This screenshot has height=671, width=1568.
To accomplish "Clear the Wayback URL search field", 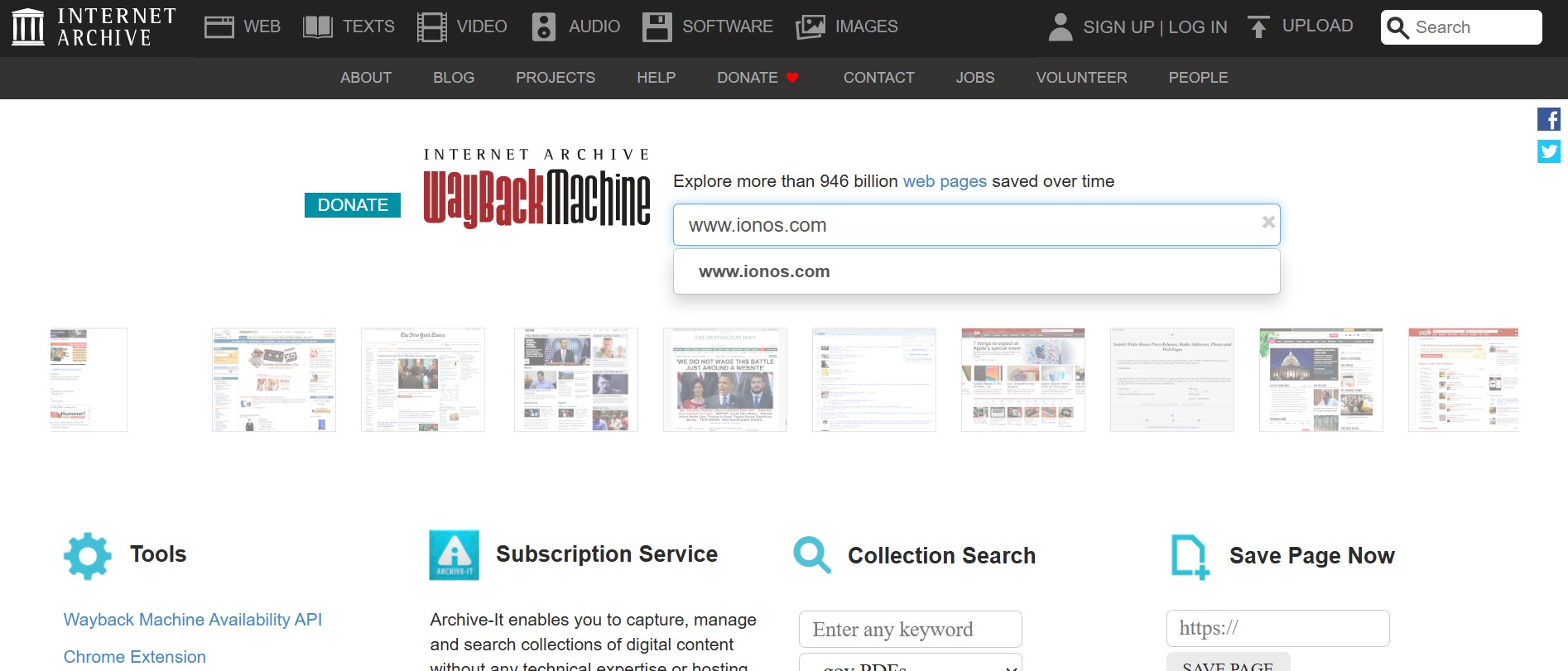I will [1267, 222].
